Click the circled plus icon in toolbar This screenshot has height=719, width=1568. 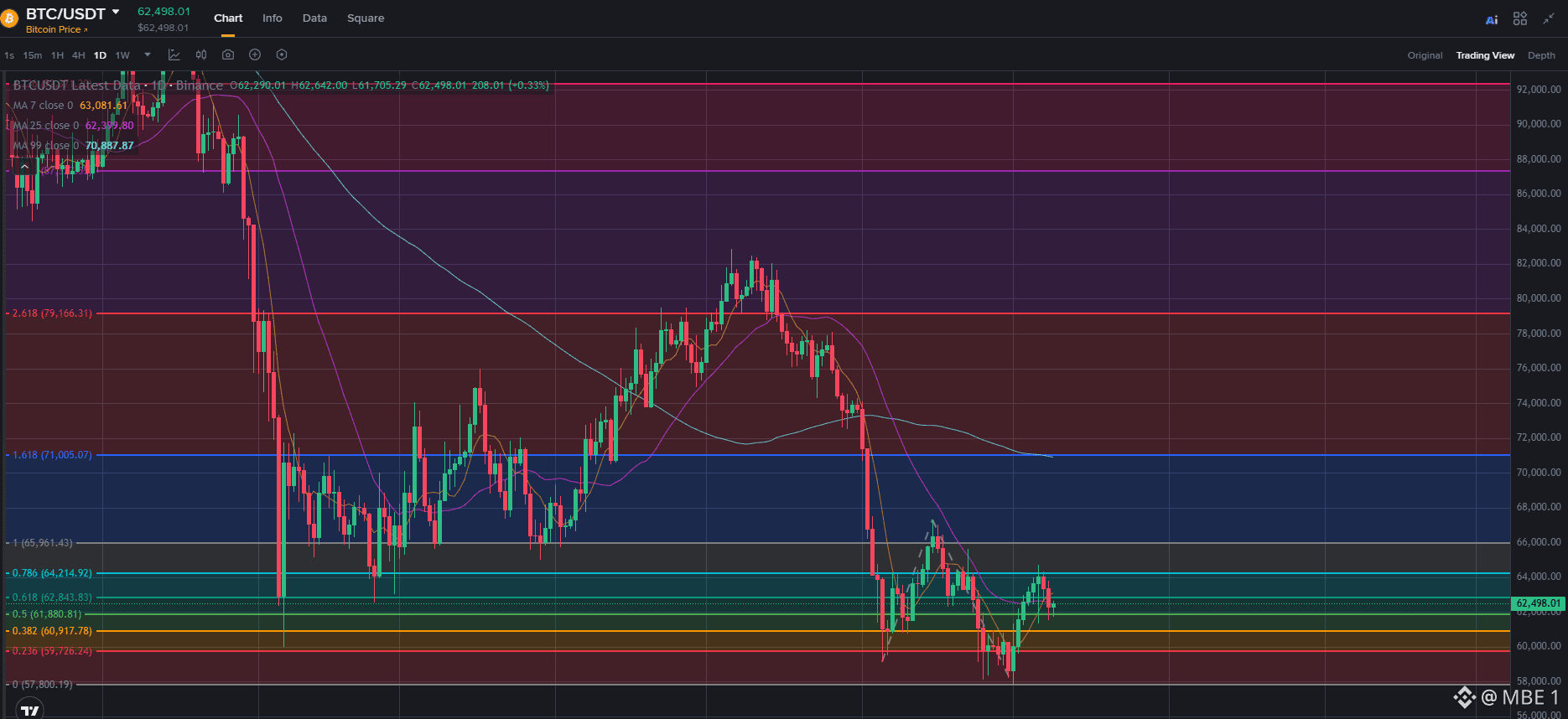coord(255,54)
